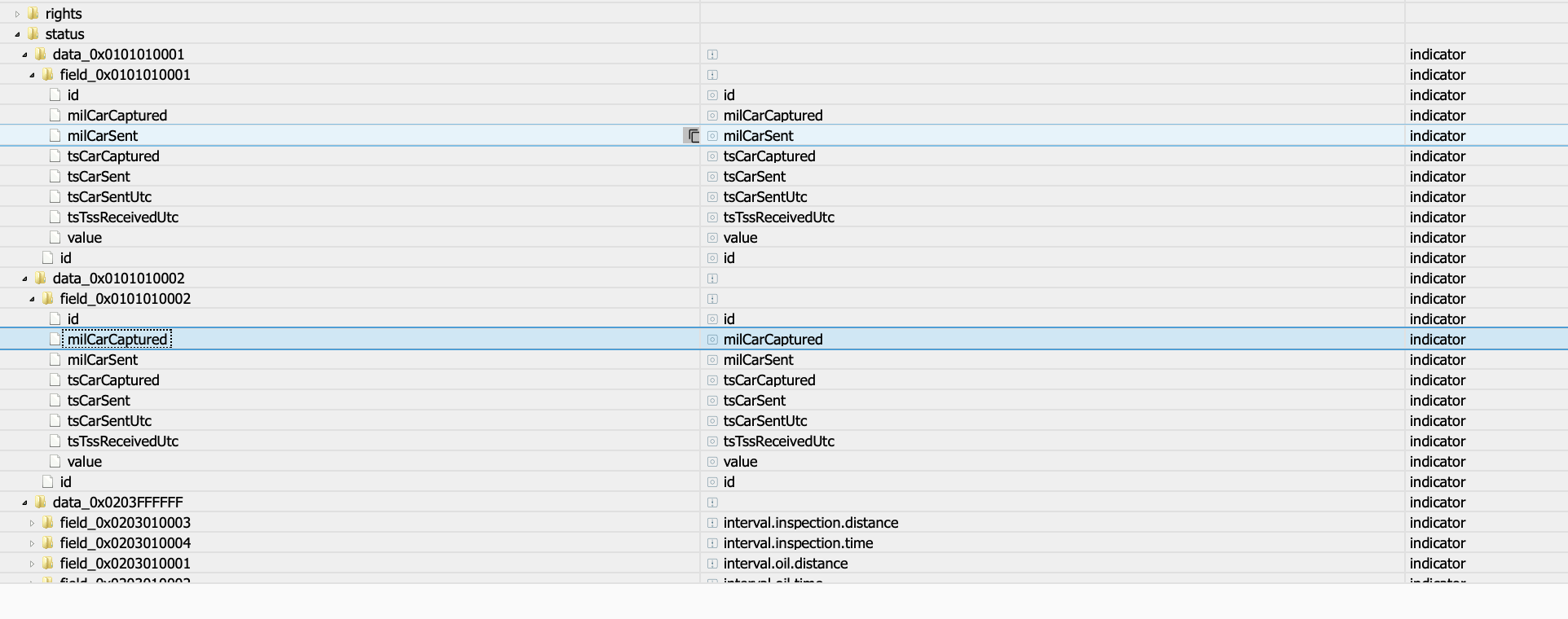Collapse the data_0x0101010002 node
The height and width of the screenshot is (619, 1568).
[24, 279]
